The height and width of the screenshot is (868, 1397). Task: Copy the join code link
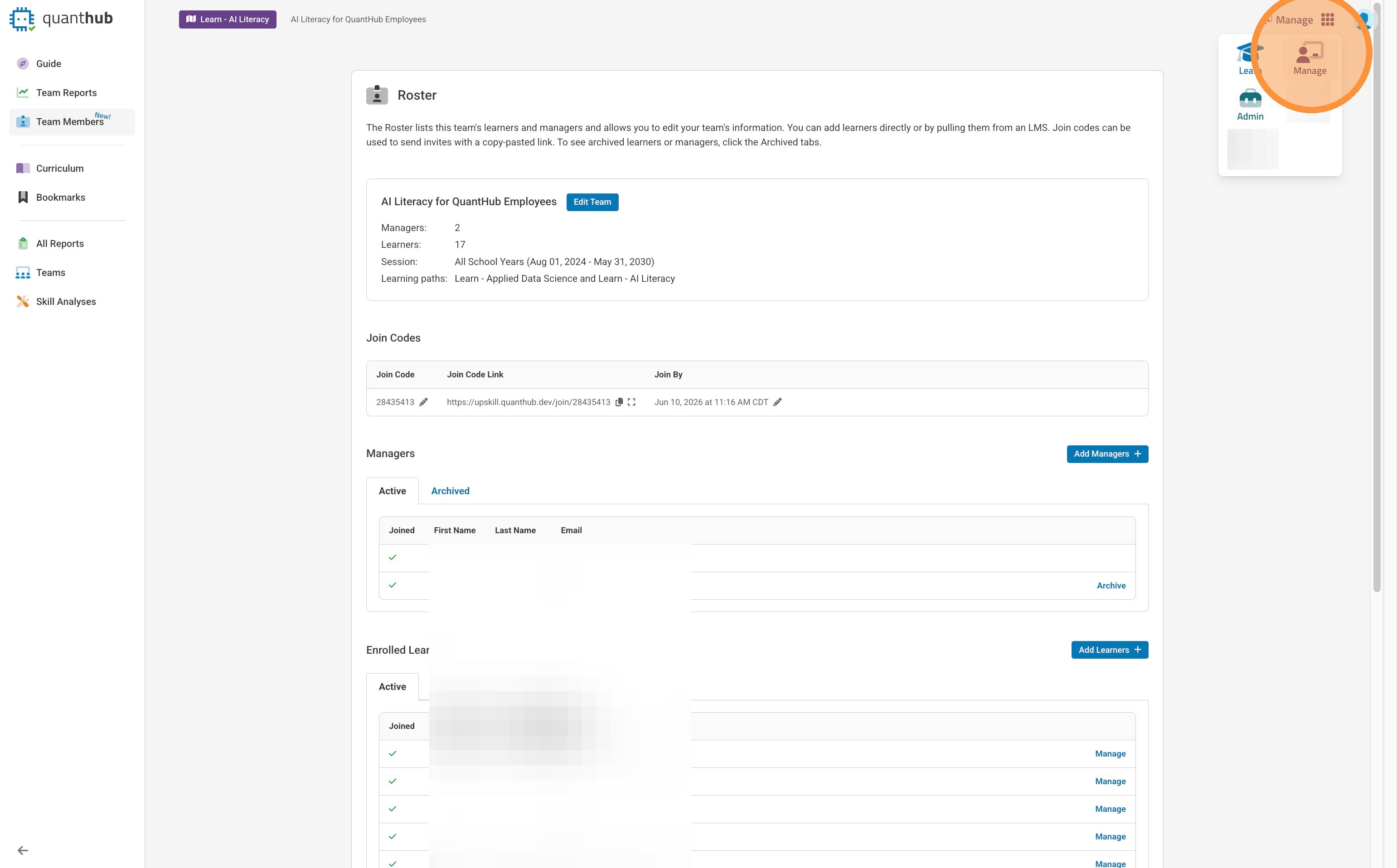pos(619,402)
